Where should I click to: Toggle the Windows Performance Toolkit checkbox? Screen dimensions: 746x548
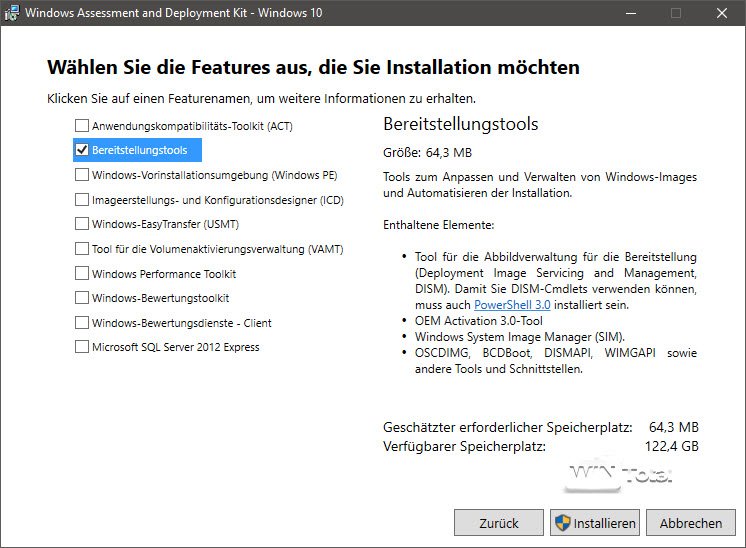tap(81, 273)
